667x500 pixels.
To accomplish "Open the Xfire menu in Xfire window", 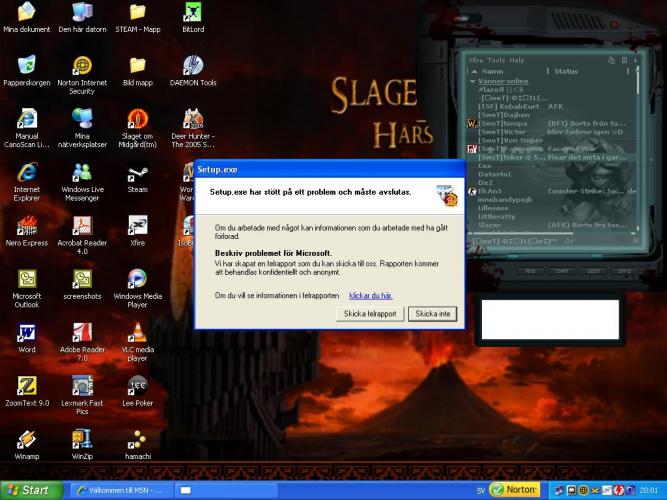I will coord(476,61).
